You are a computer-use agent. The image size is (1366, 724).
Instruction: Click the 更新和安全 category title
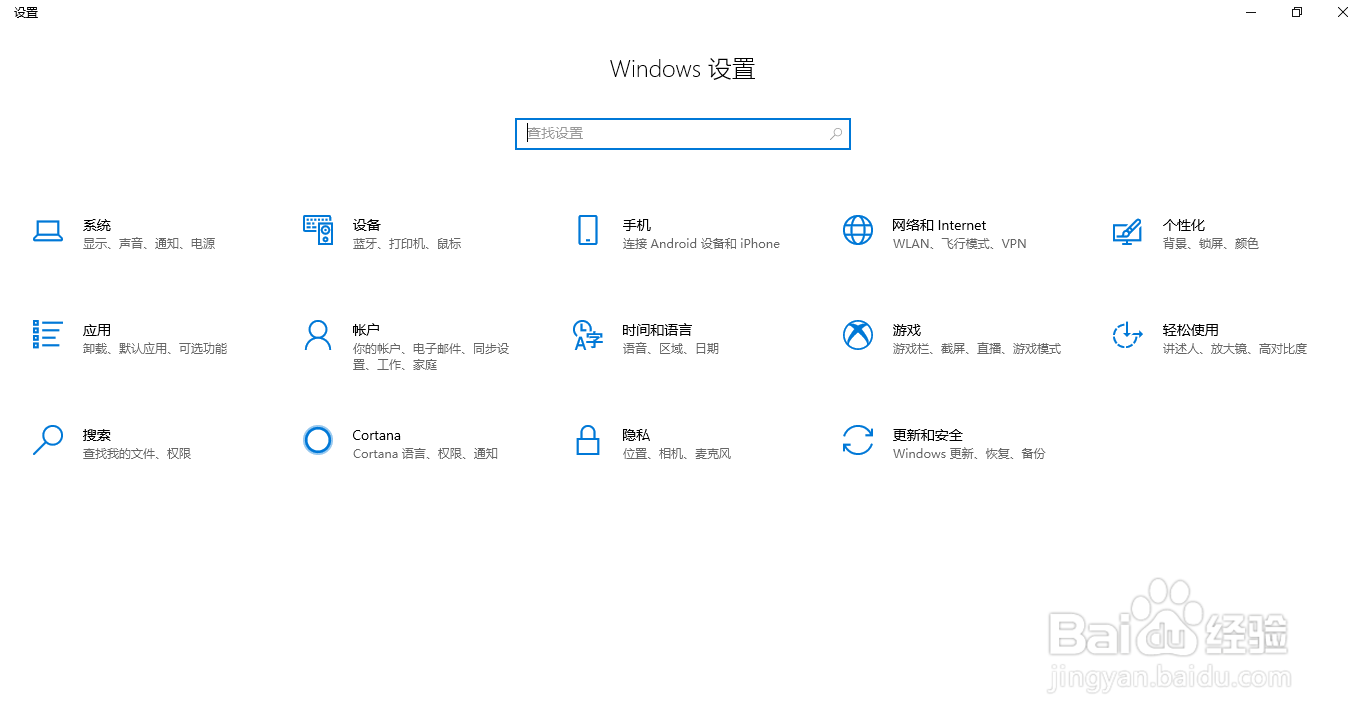tap(928, 435)
